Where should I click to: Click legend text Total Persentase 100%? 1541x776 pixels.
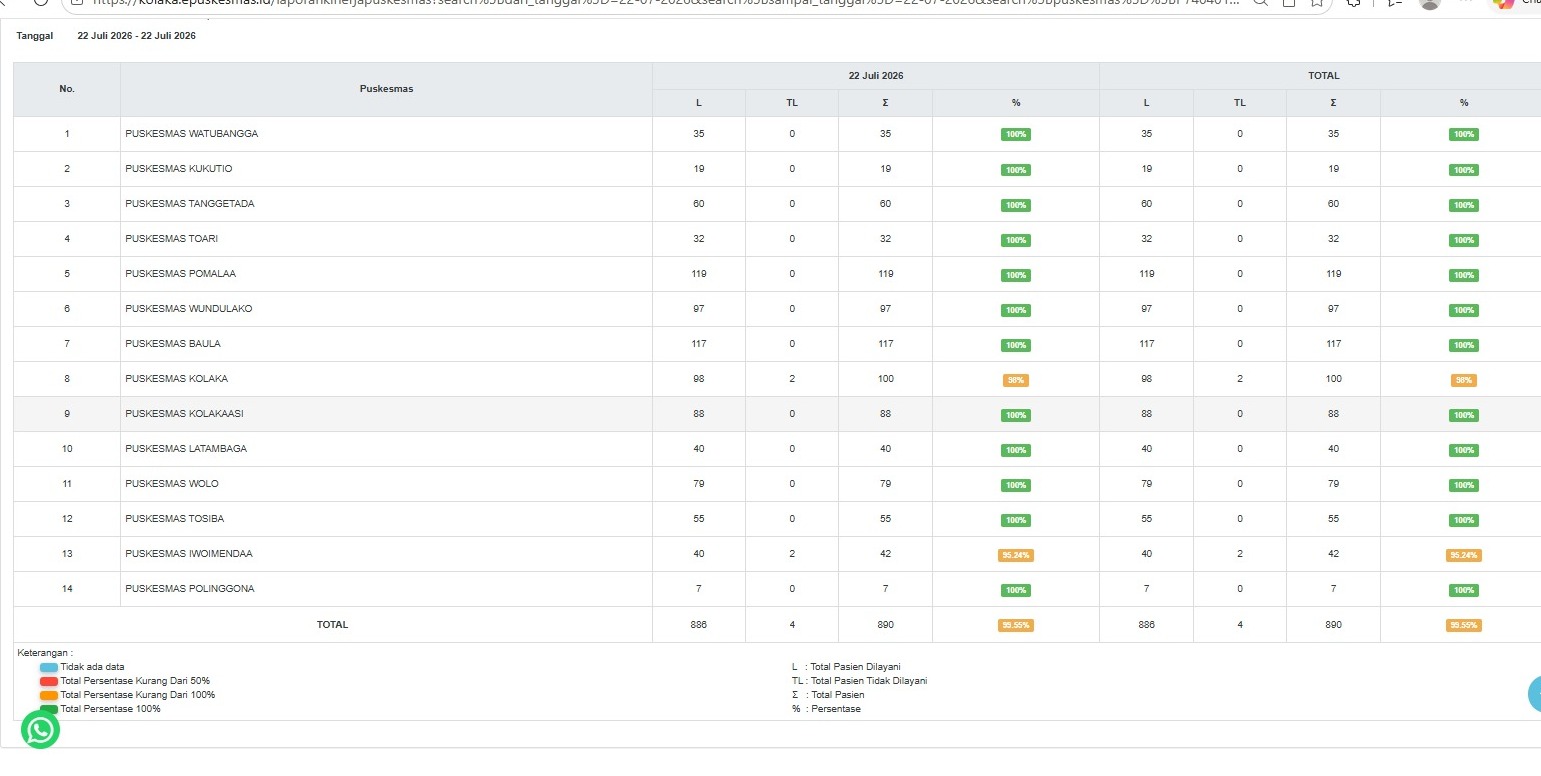tap(110, 709)
